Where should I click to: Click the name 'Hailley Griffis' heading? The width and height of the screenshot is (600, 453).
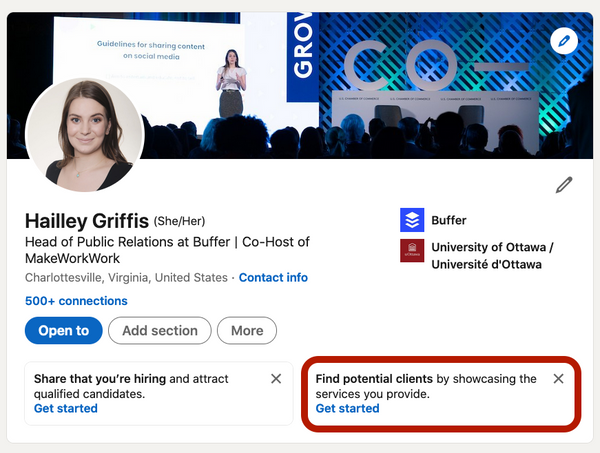86,220
